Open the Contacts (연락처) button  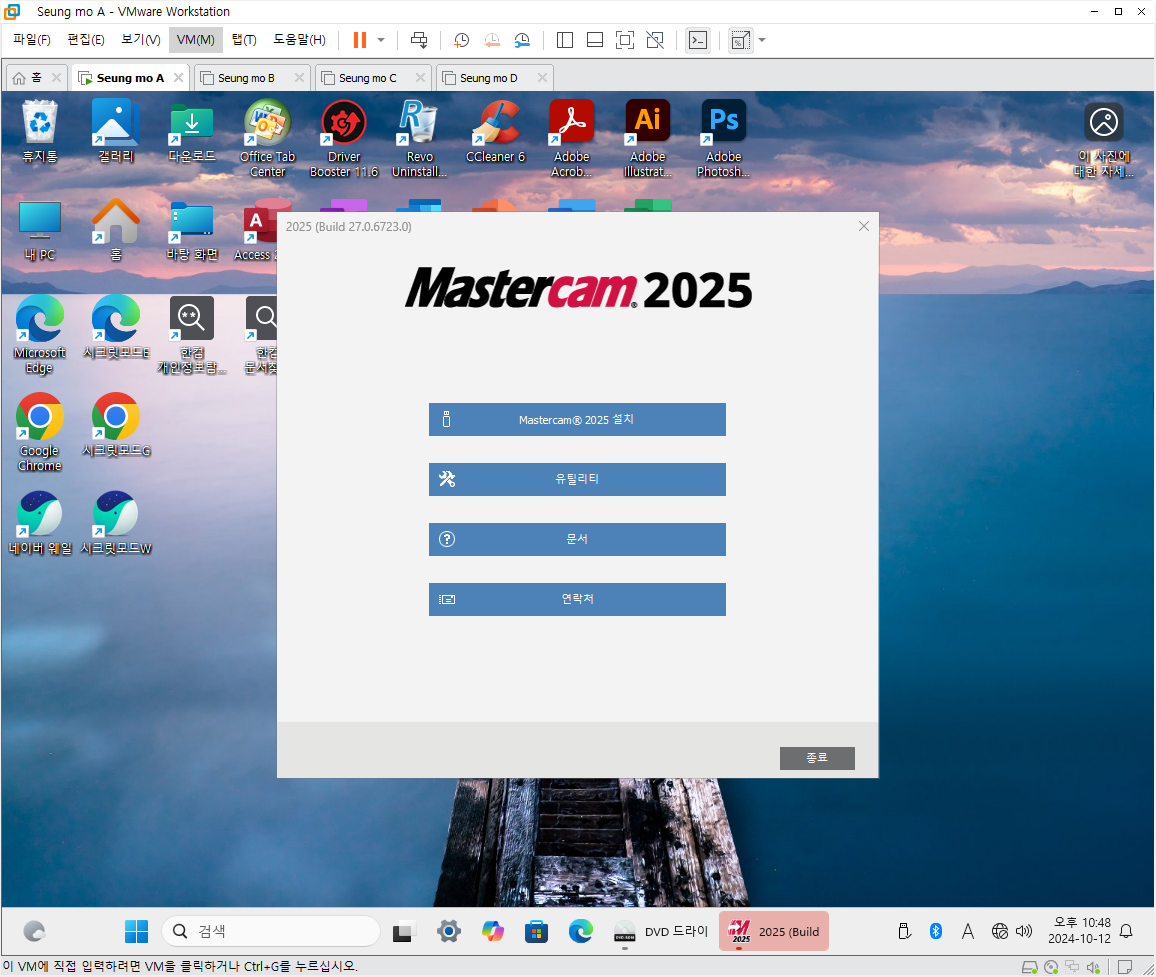(577, 599)
